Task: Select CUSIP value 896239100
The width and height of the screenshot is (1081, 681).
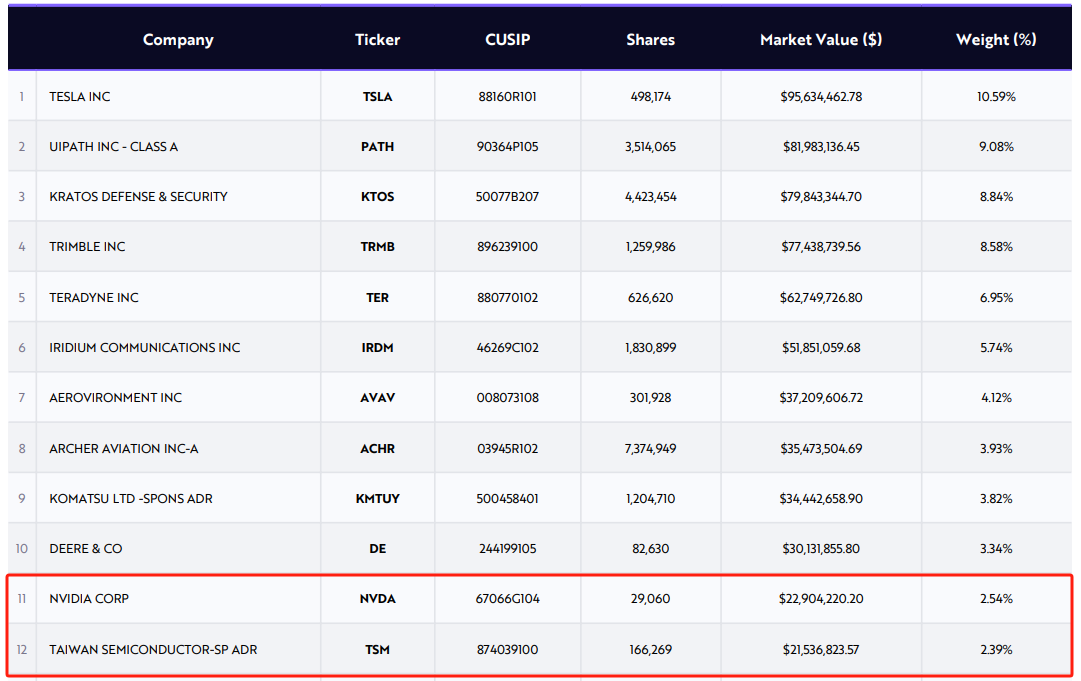Action: click(507, 247)
